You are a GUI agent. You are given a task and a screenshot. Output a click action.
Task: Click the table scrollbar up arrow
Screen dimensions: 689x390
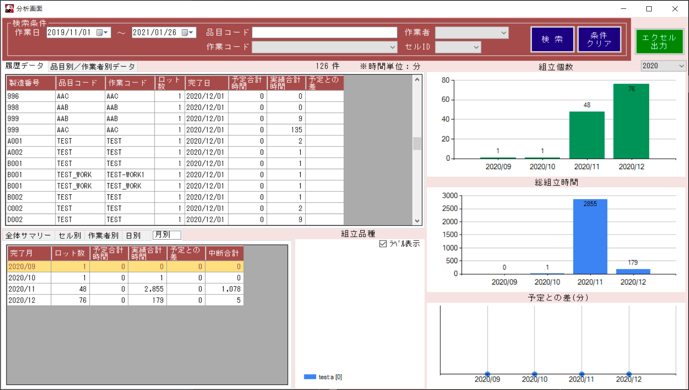(417, 80)
